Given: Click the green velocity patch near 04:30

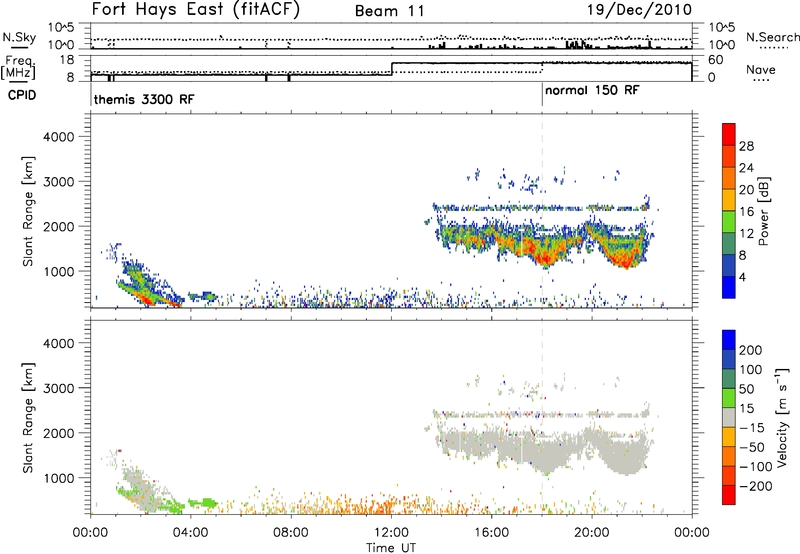Looking at the screenshot, I should tap(203, 502).
